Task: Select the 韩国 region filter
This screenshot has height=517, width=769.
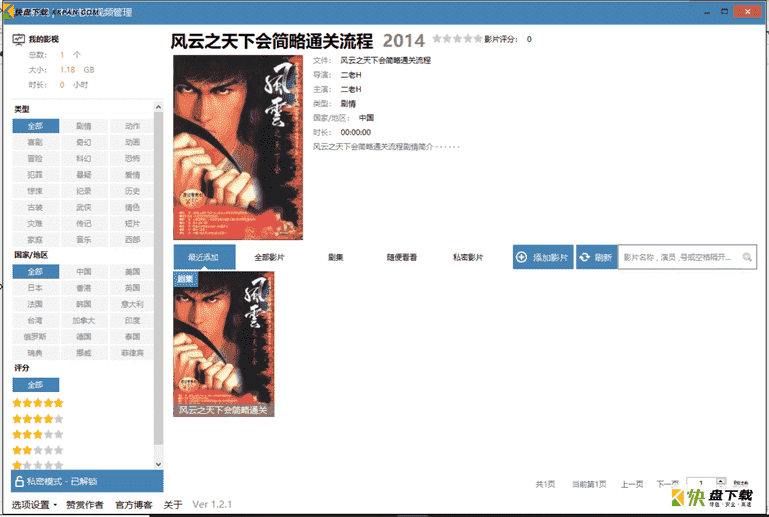Action: tap(84, 304)
